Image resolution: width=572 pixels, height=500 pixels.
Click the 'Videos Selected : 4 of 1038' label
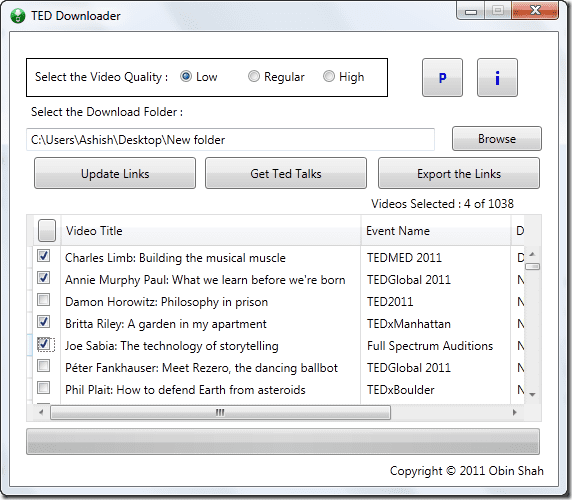(x=442, y=204)
